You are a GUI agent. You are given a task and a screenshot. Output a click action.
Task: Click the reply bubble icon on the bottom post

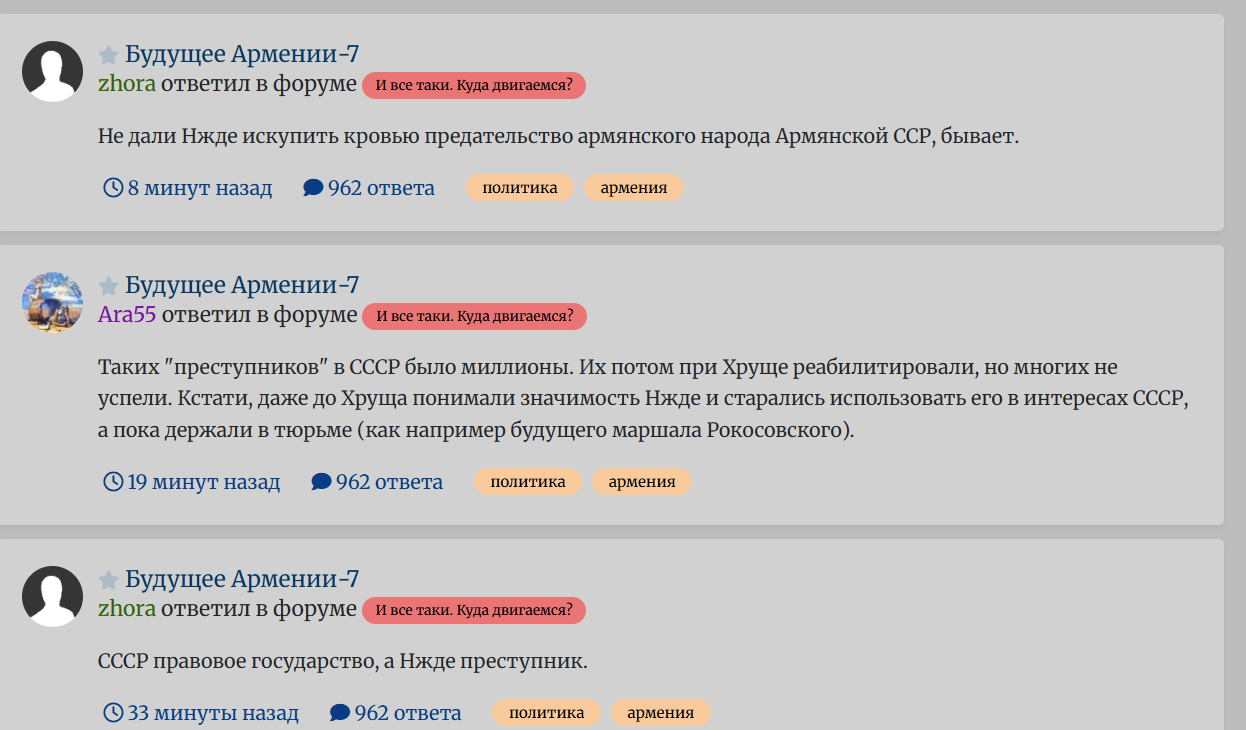click(338, 712)
